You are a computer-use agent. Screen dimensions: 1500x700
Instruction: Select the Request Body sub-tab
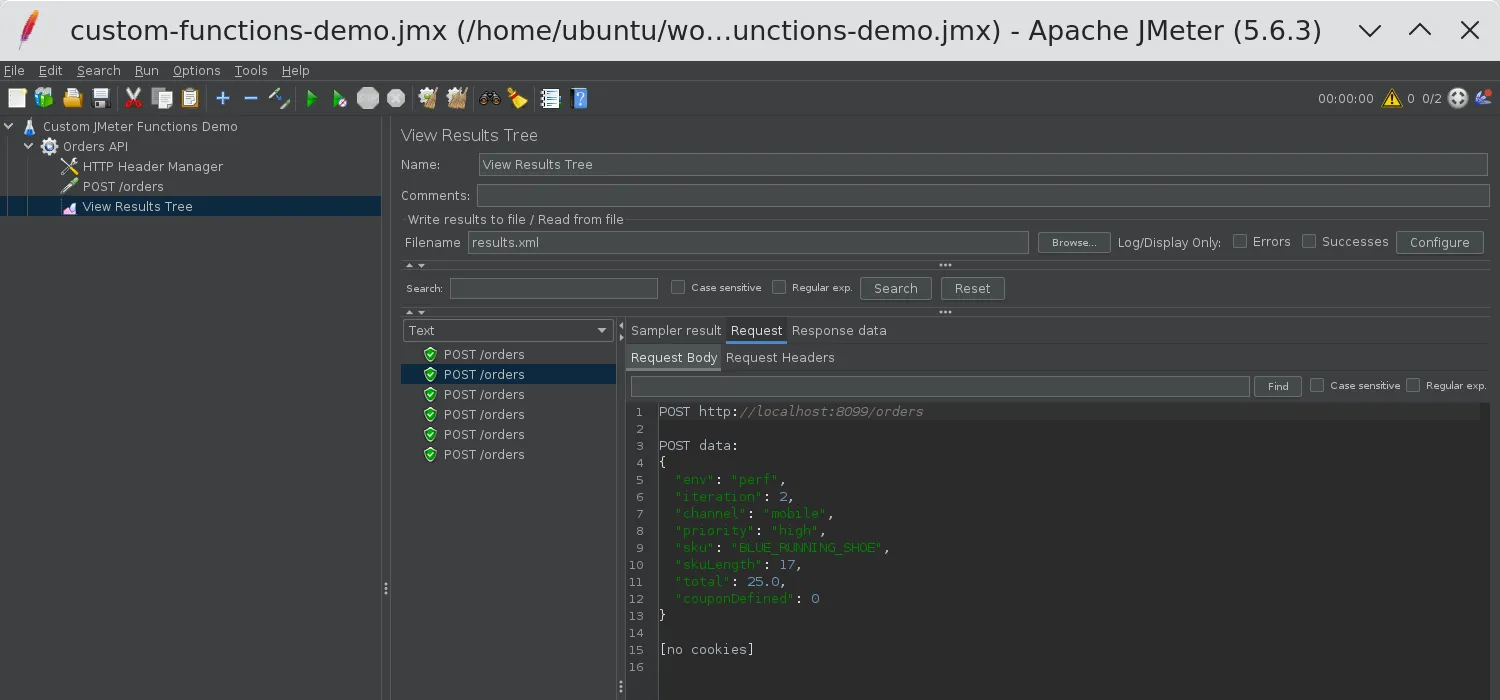pos(674,357)
